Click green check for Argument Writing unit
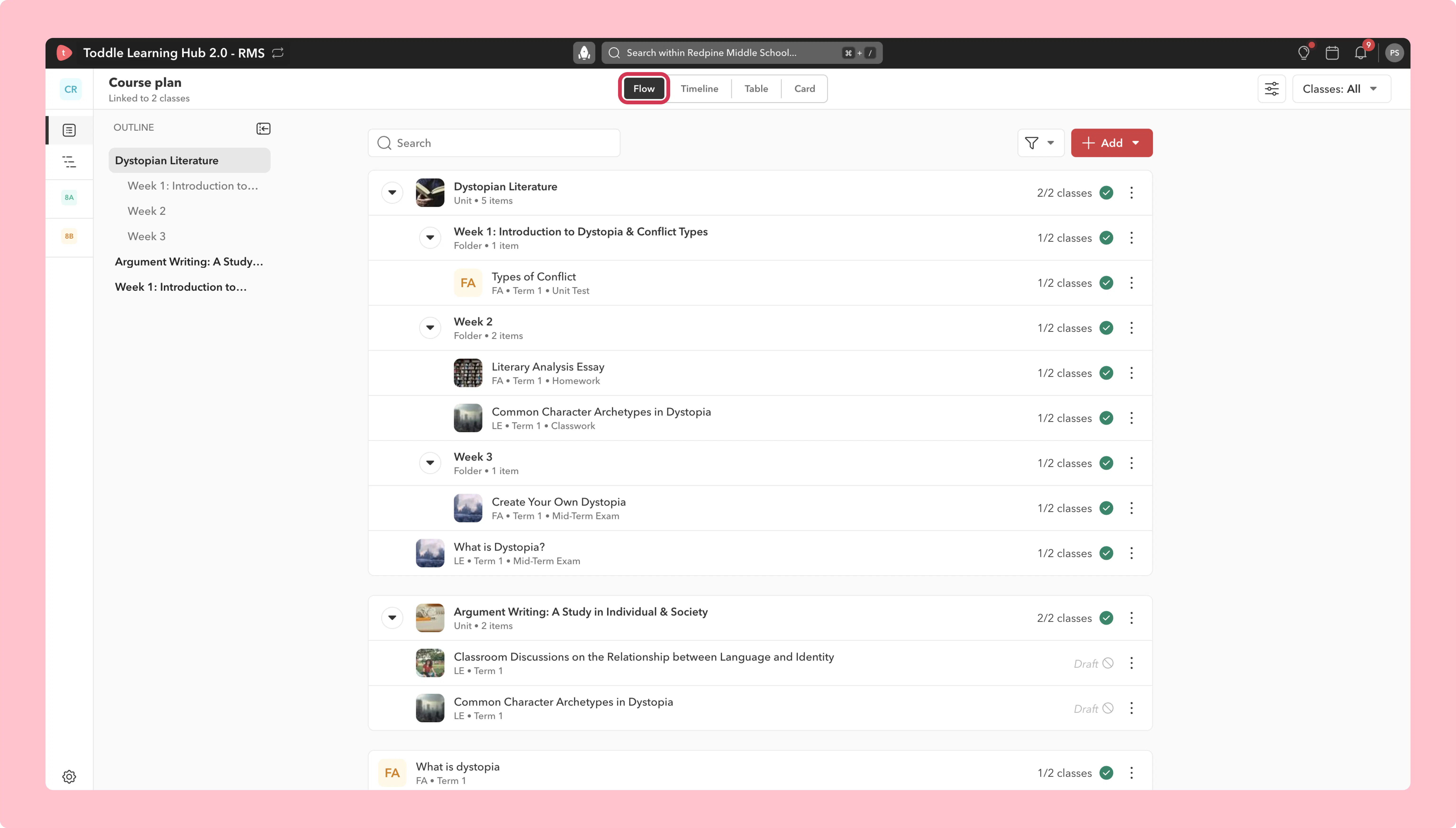1456x828 pixels. (1106, 618)
